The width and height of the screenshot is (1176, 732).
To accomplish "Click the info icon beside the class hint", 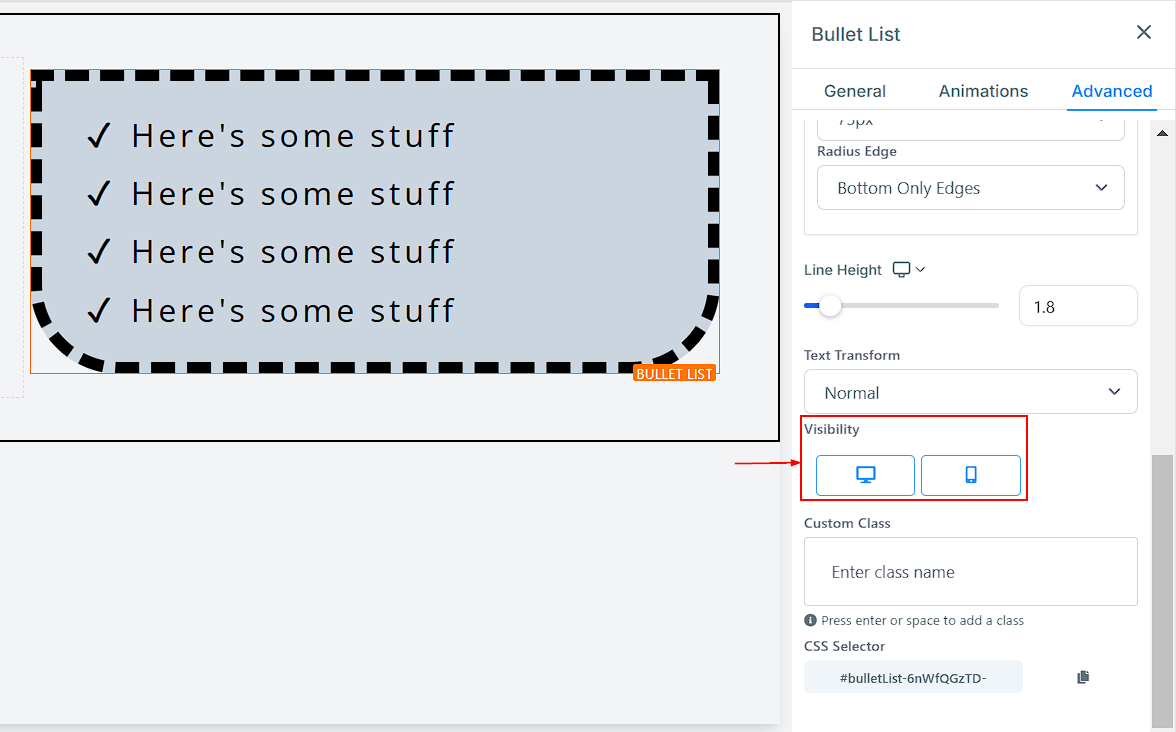I will (811, 620).
